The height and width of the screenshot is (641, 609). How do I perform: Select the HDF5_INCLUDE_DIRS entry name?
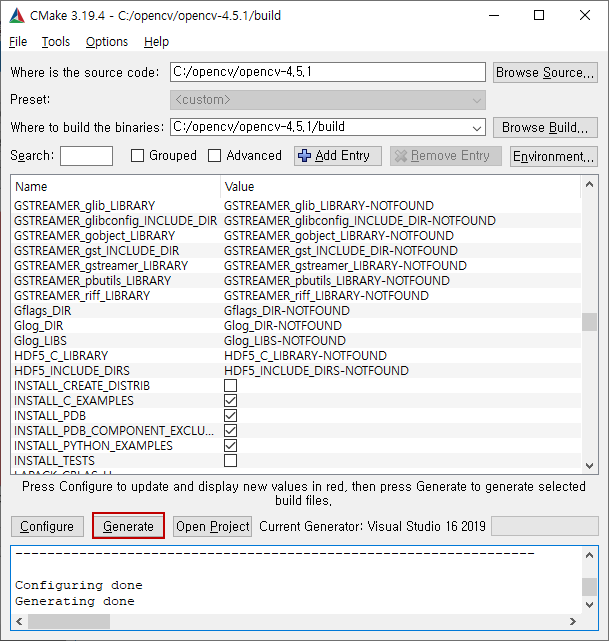click(x=72, y=371)
